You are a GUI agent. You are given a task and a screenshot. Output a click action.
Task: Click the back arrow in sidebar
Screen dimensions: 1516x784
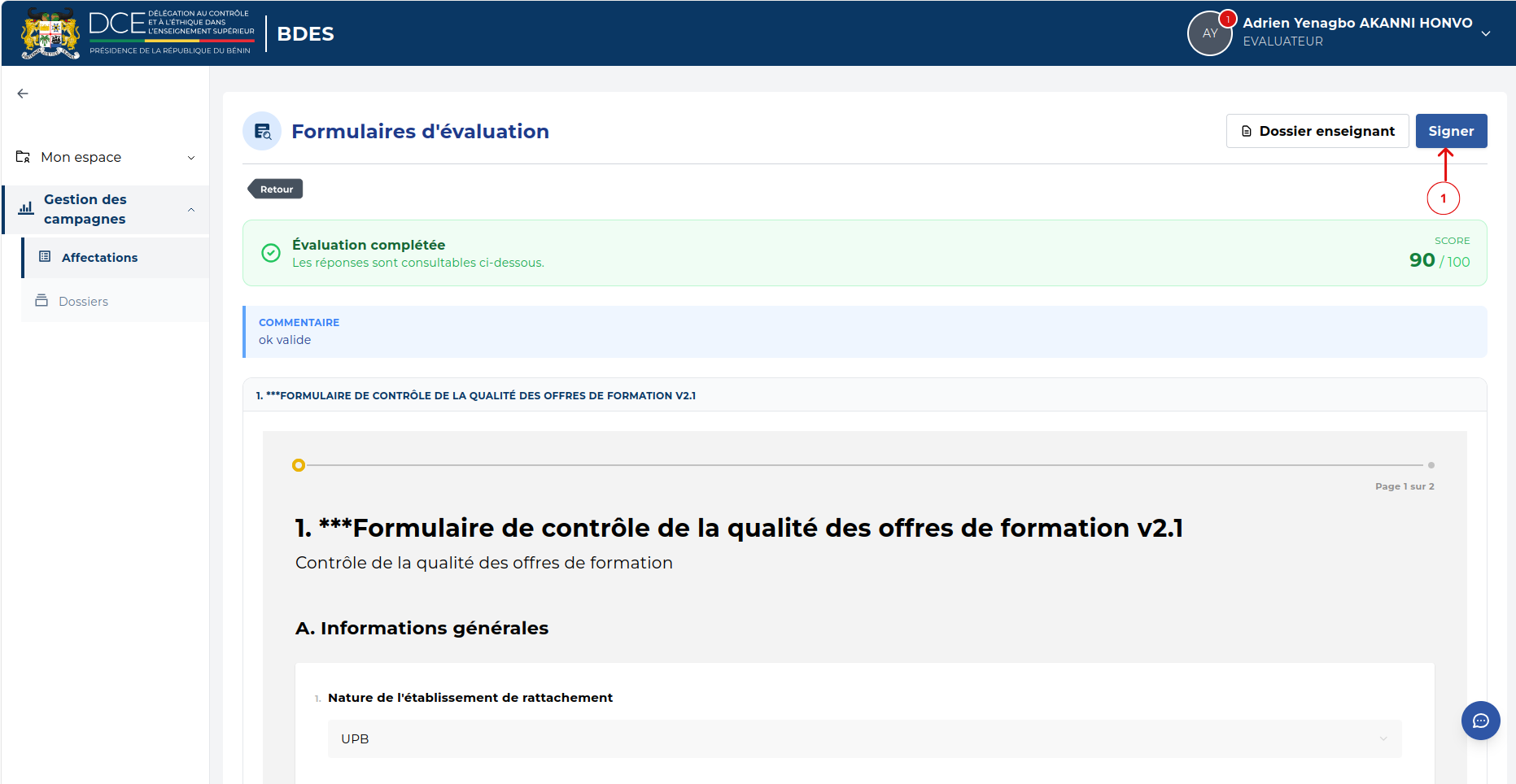23,94
